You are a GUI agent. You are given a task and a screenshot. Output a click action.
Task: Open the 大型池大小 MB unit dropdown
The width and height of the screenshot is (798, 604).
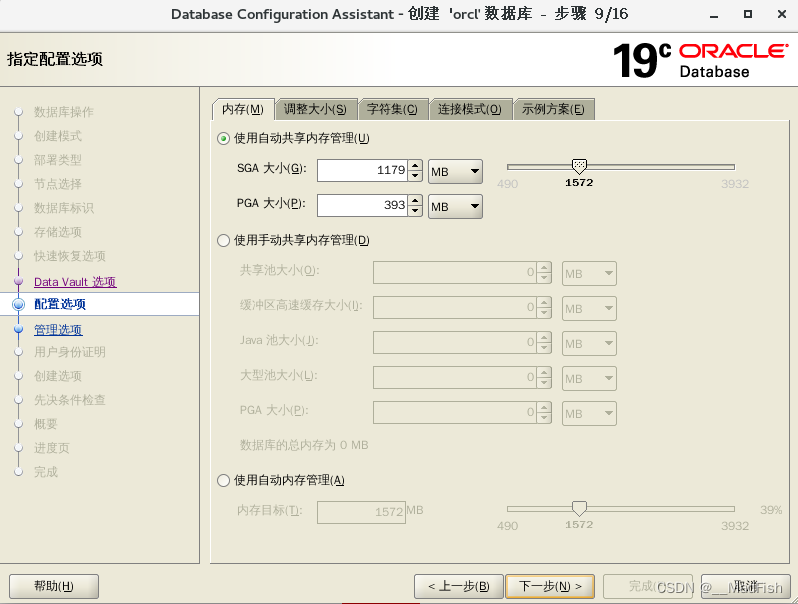[x=589, y=379]
